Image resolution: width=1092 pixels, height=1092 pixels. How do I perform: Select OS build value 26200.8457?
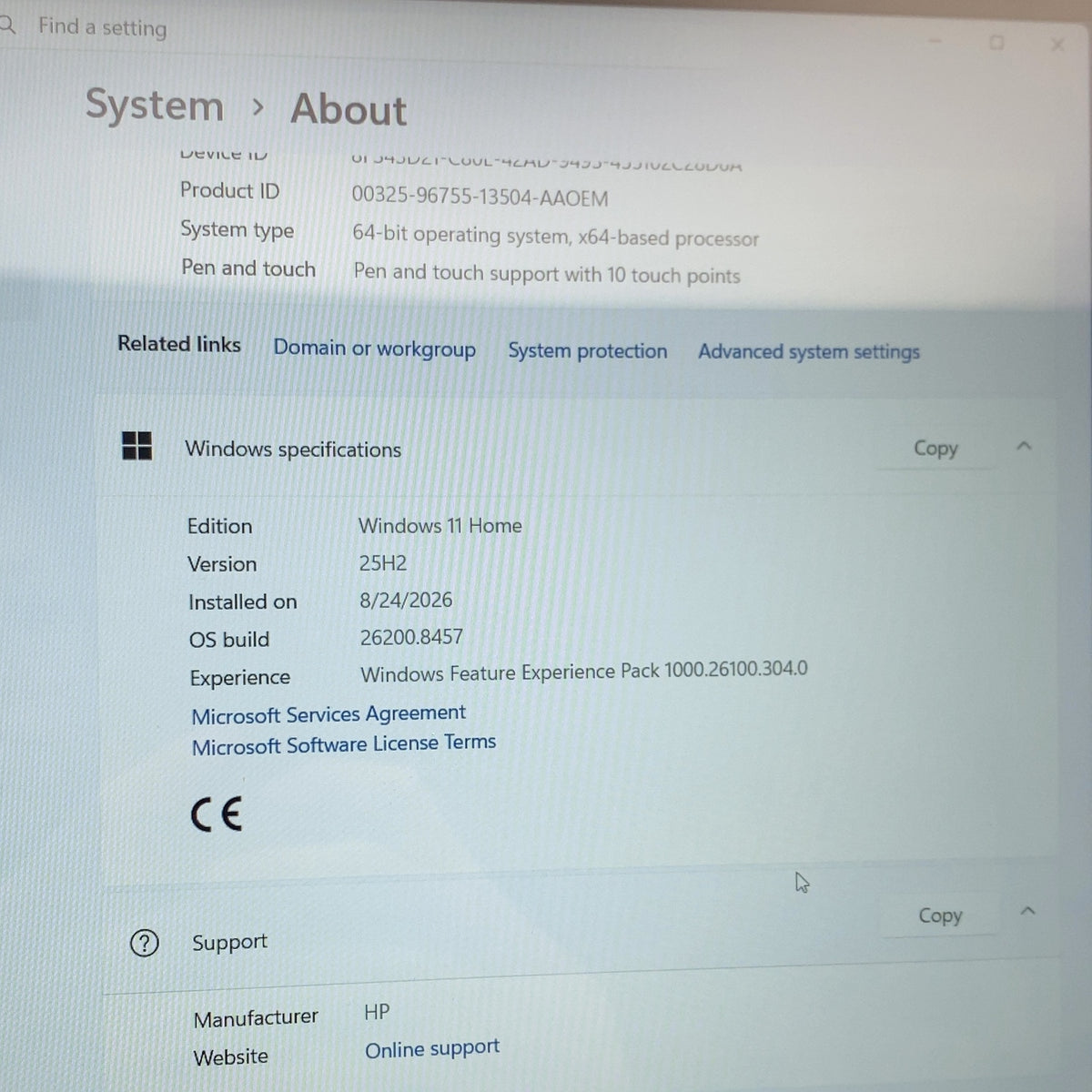[x=411, y=637]
